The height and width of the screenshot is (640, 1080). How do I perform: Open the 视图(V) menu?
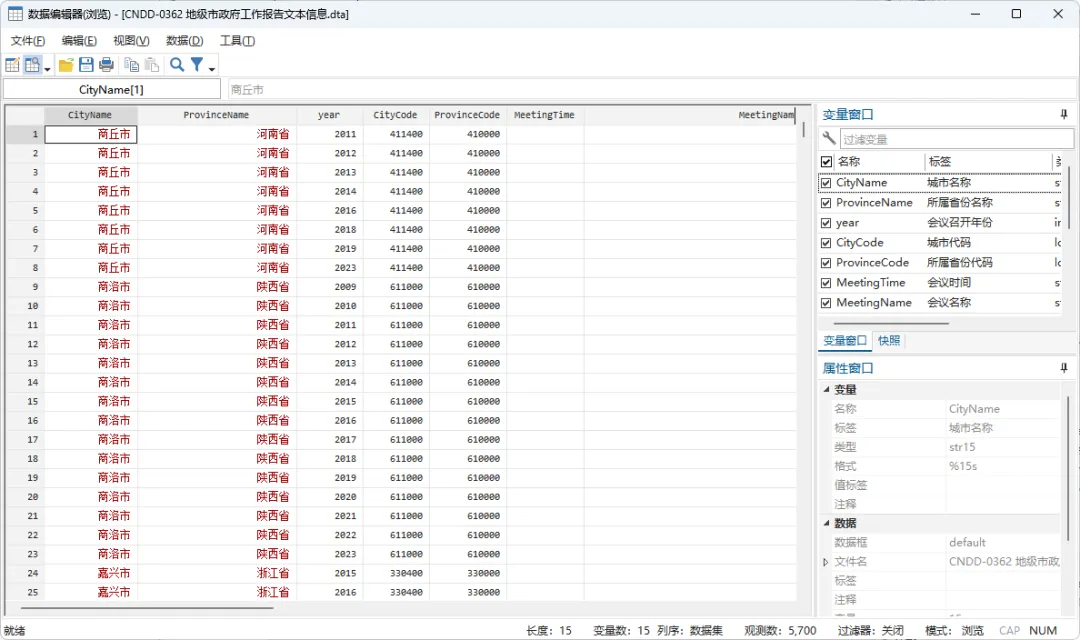point(131,41)
